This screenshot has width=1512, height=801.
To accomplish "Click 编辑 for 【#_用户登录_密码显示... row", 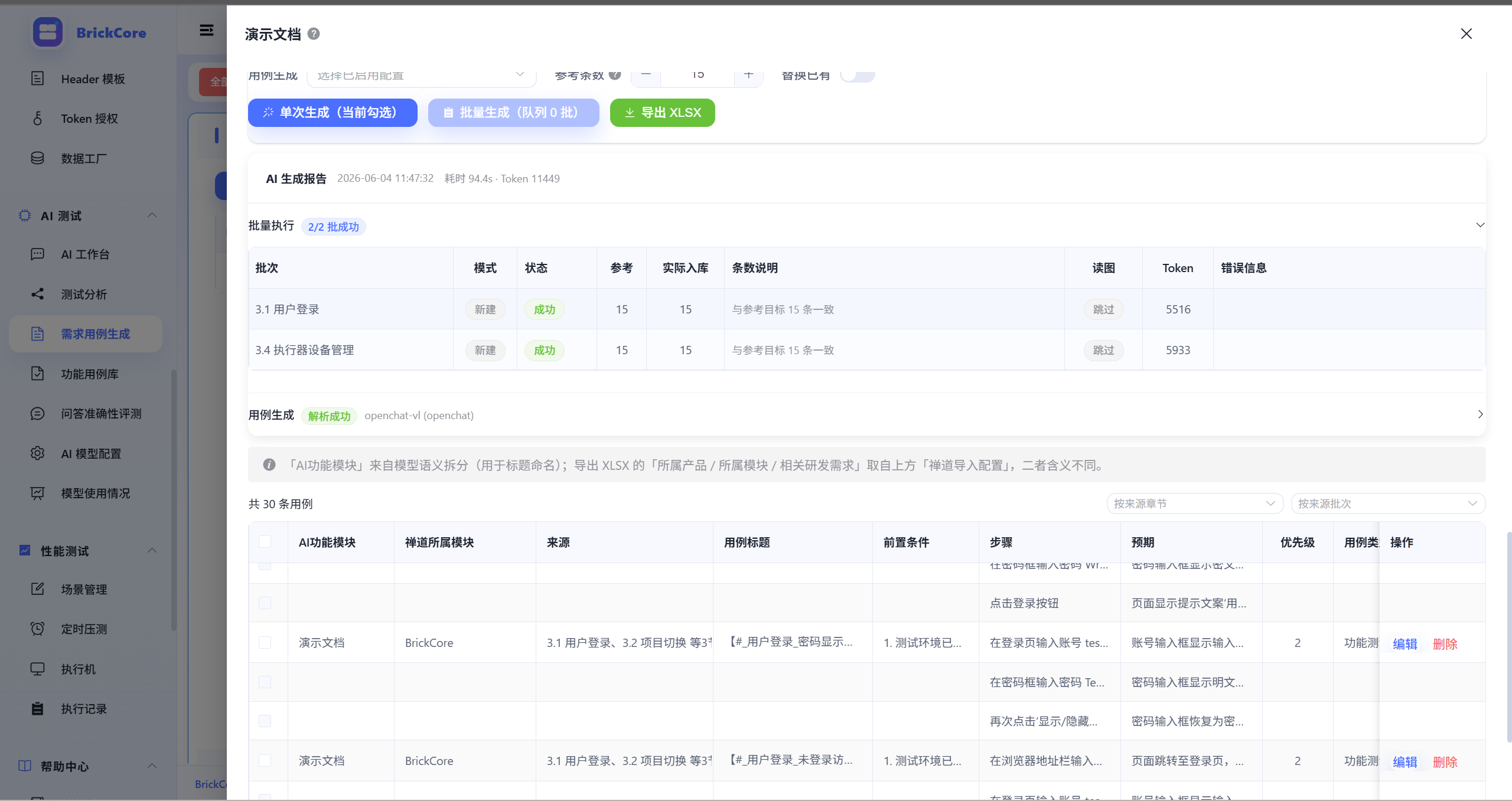I will point(1405,644).
